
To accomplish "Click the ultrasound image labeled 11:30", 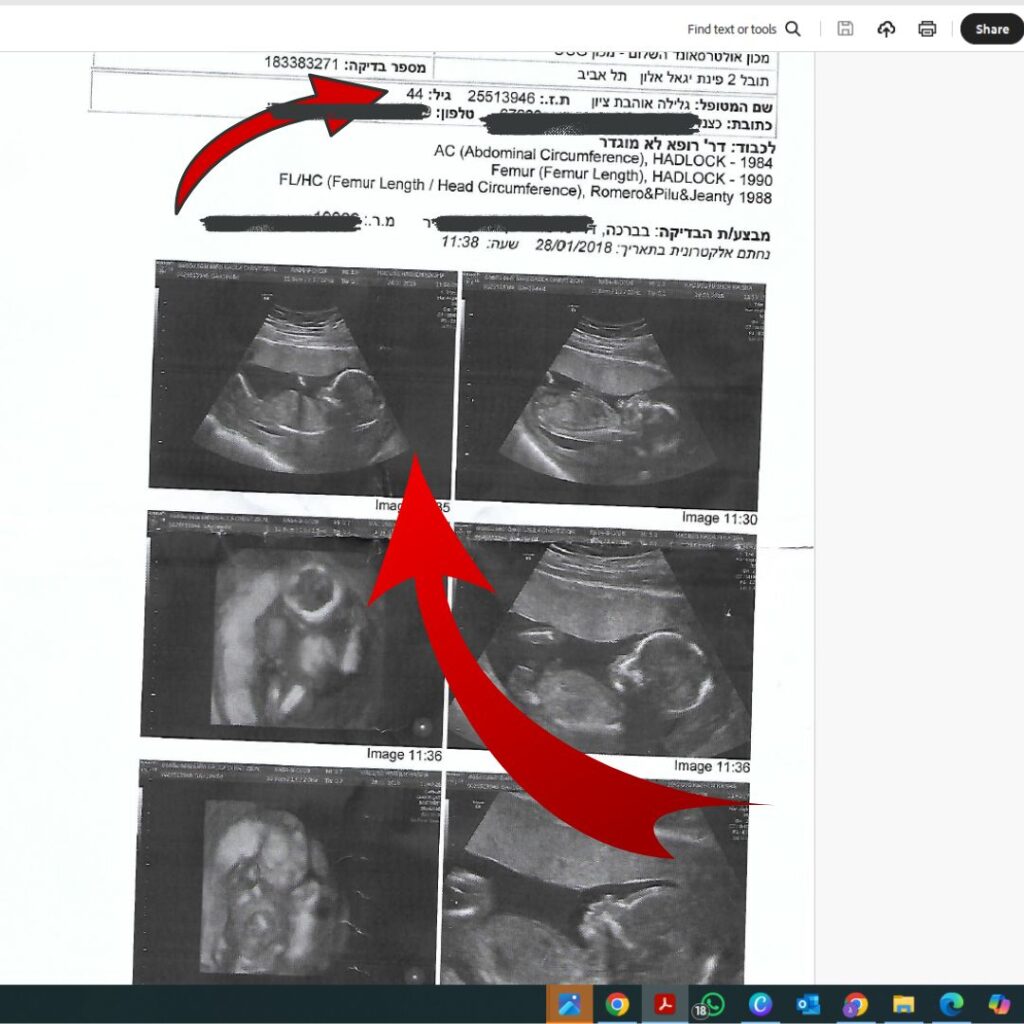I will click(609, 393).
